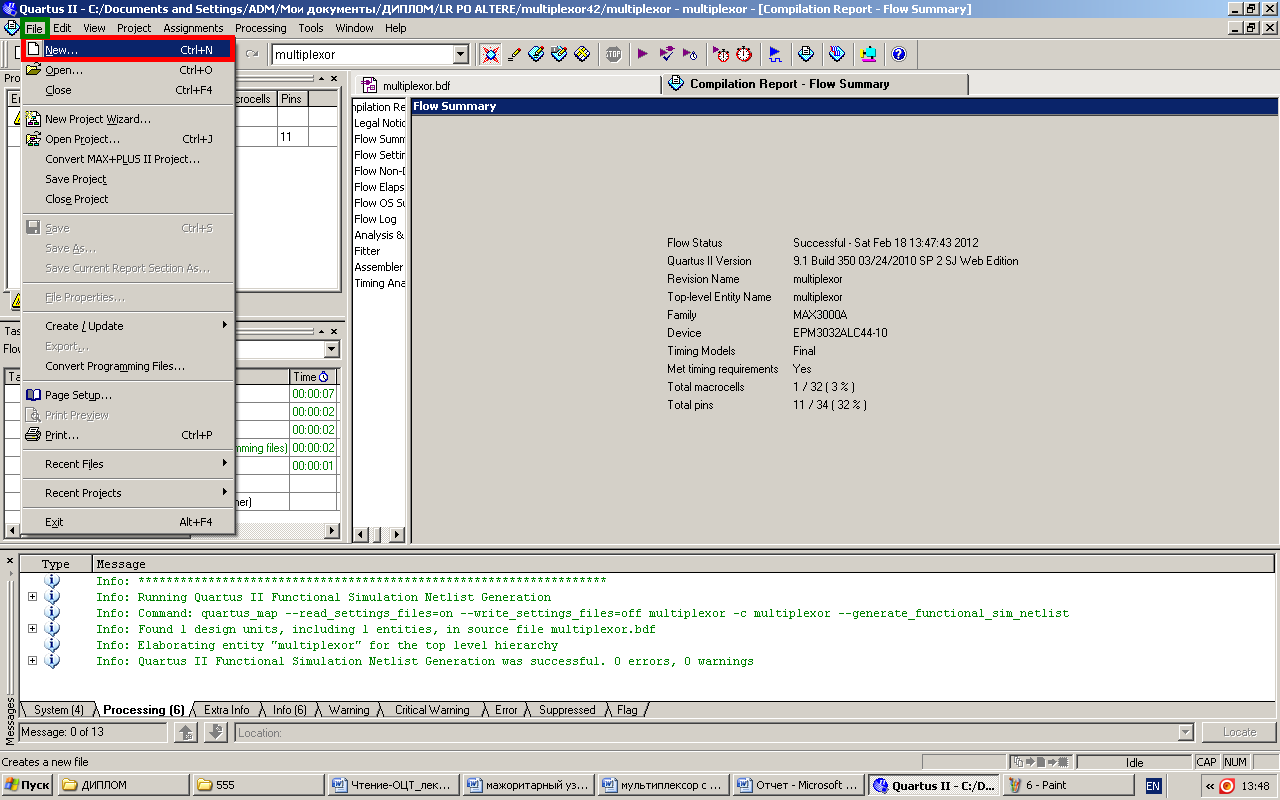This screenshot has height=800, width=1280.
Task: Open the project revision name dropdown
Action: pyautogui.click(x=460, y=54)
